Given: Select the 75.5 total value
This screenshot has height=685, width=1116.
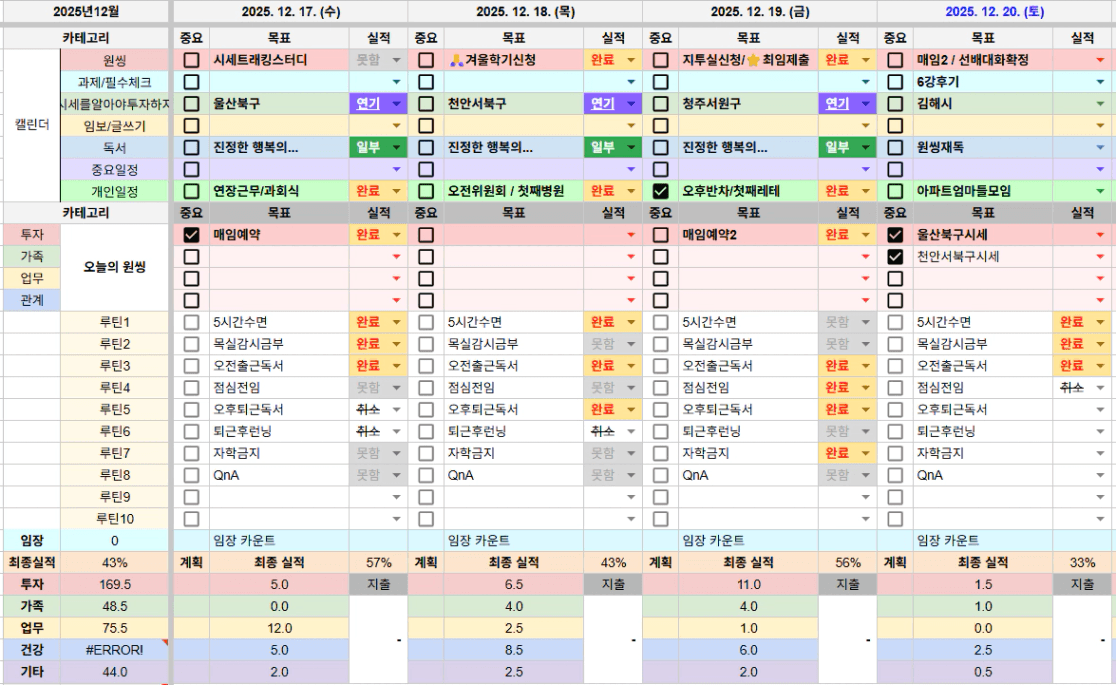Looking at the screenshot, I should tap(115, 628).
